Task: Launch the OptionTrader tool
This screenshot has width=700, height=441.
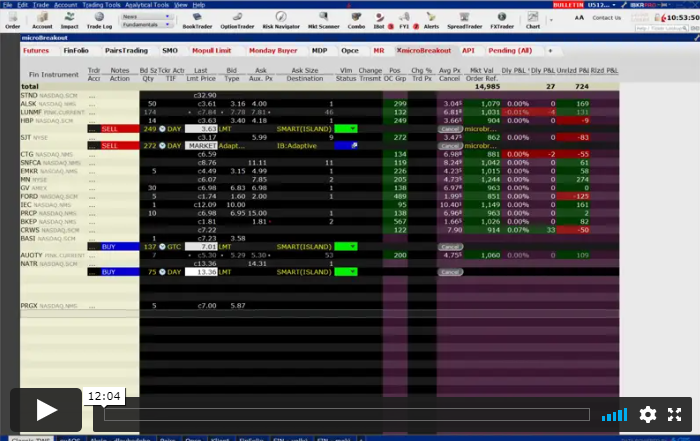Action: coord(237,21)
